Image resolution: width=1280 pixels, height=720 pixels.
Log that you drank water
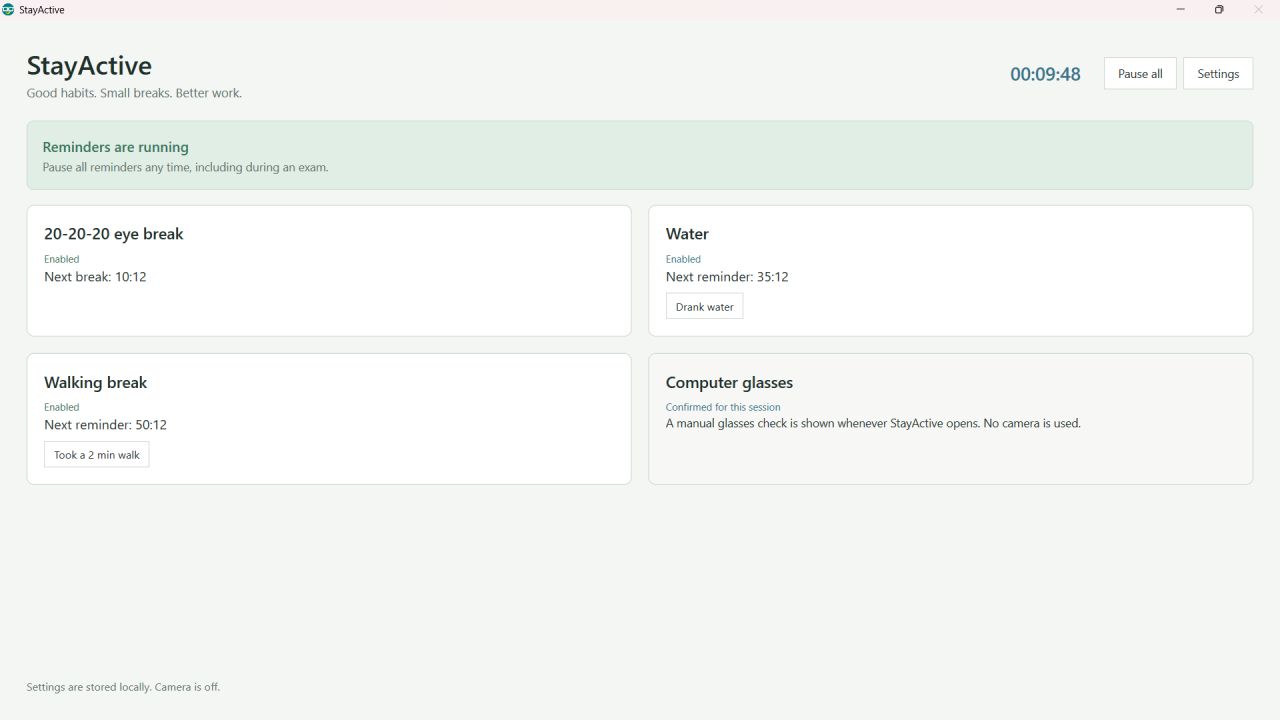(704, 307)
